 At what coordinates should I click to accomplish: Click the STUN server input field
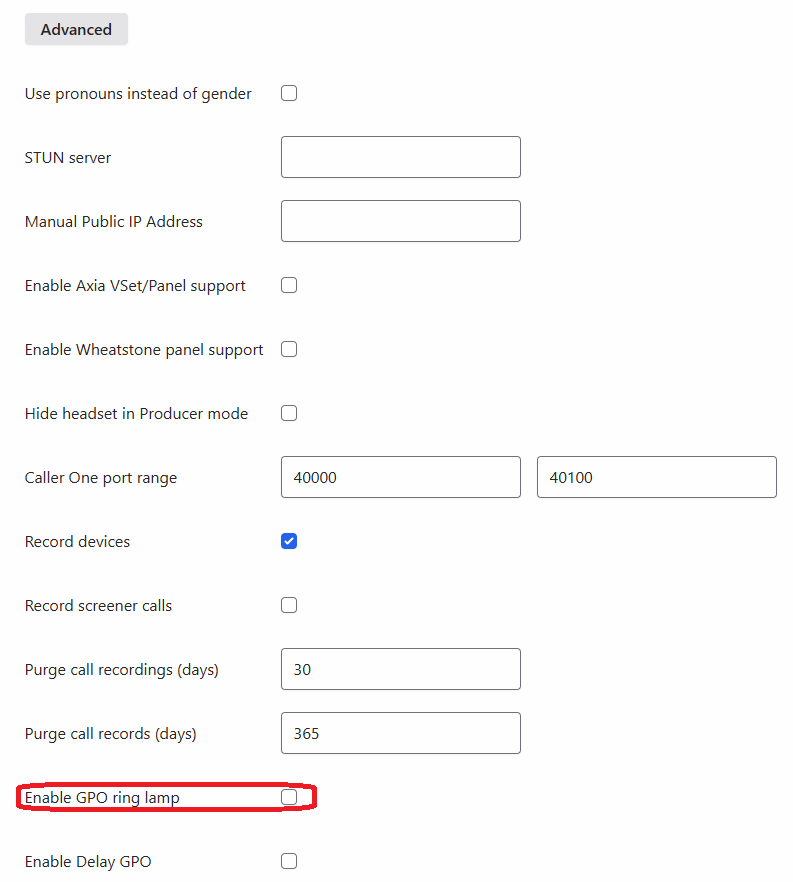pos(400,157)
